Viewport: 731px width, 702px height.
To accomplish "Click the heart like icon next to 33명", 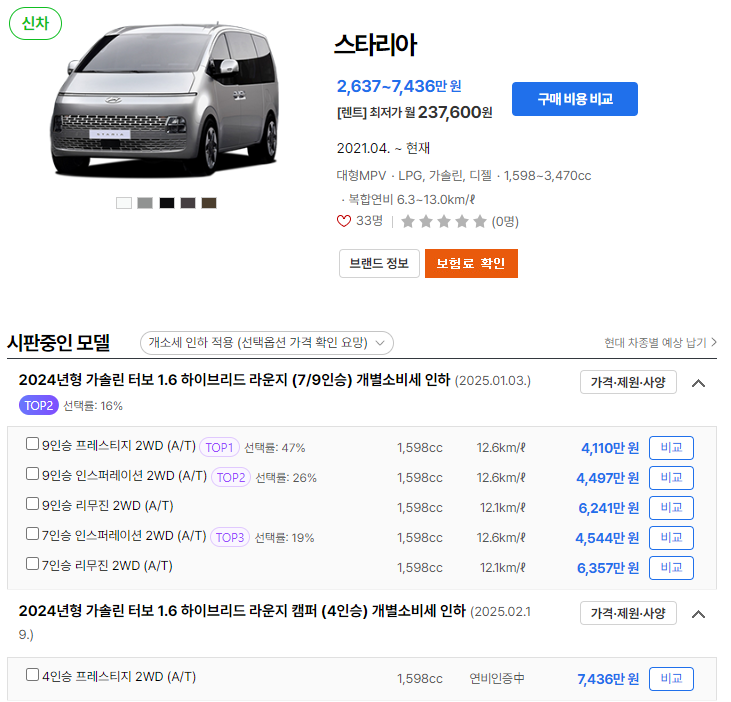I will (x=344, y=221).
